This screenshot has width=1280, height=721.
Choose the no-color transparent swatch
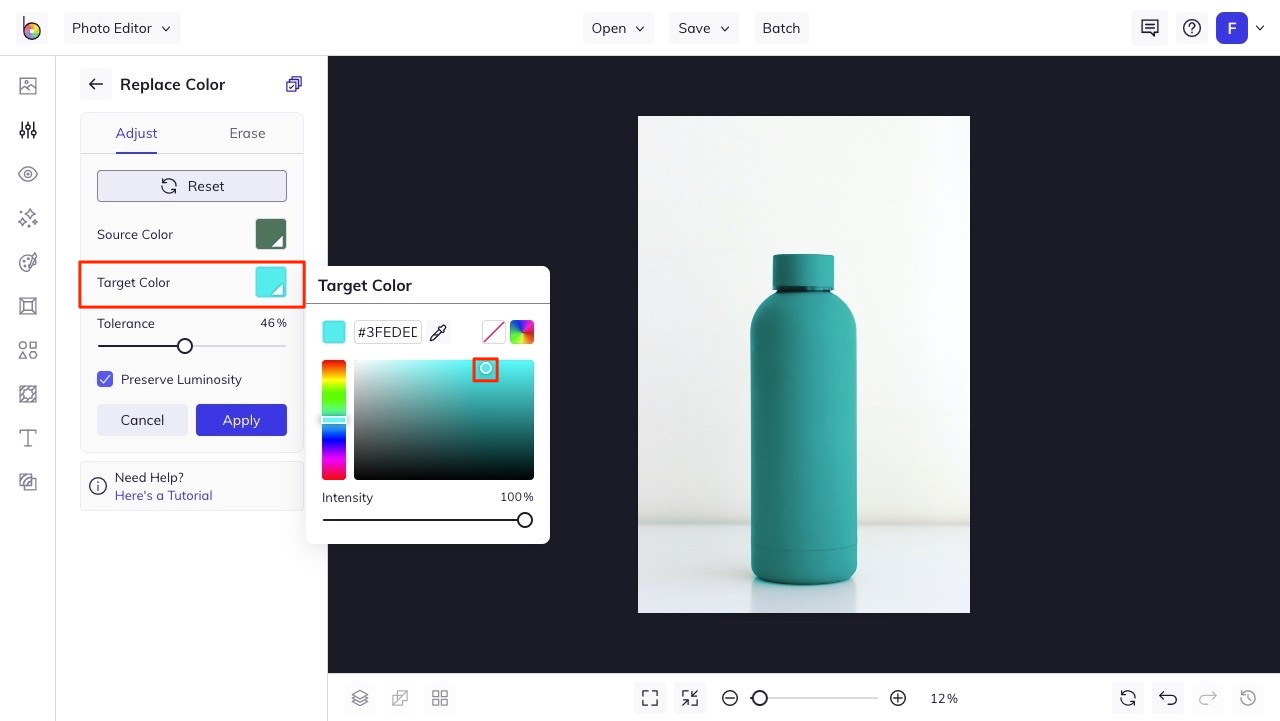point(494,332)
